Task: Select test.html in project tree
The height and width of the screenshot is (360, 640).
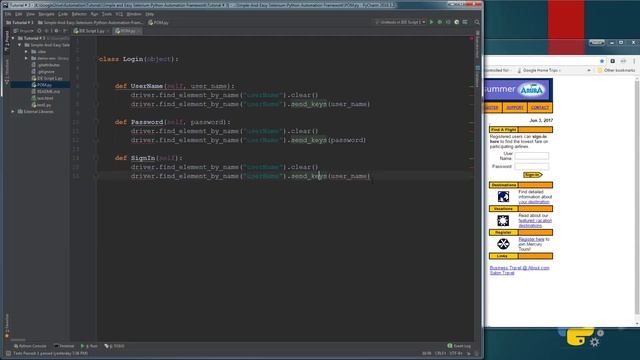Action: (45, 98)
